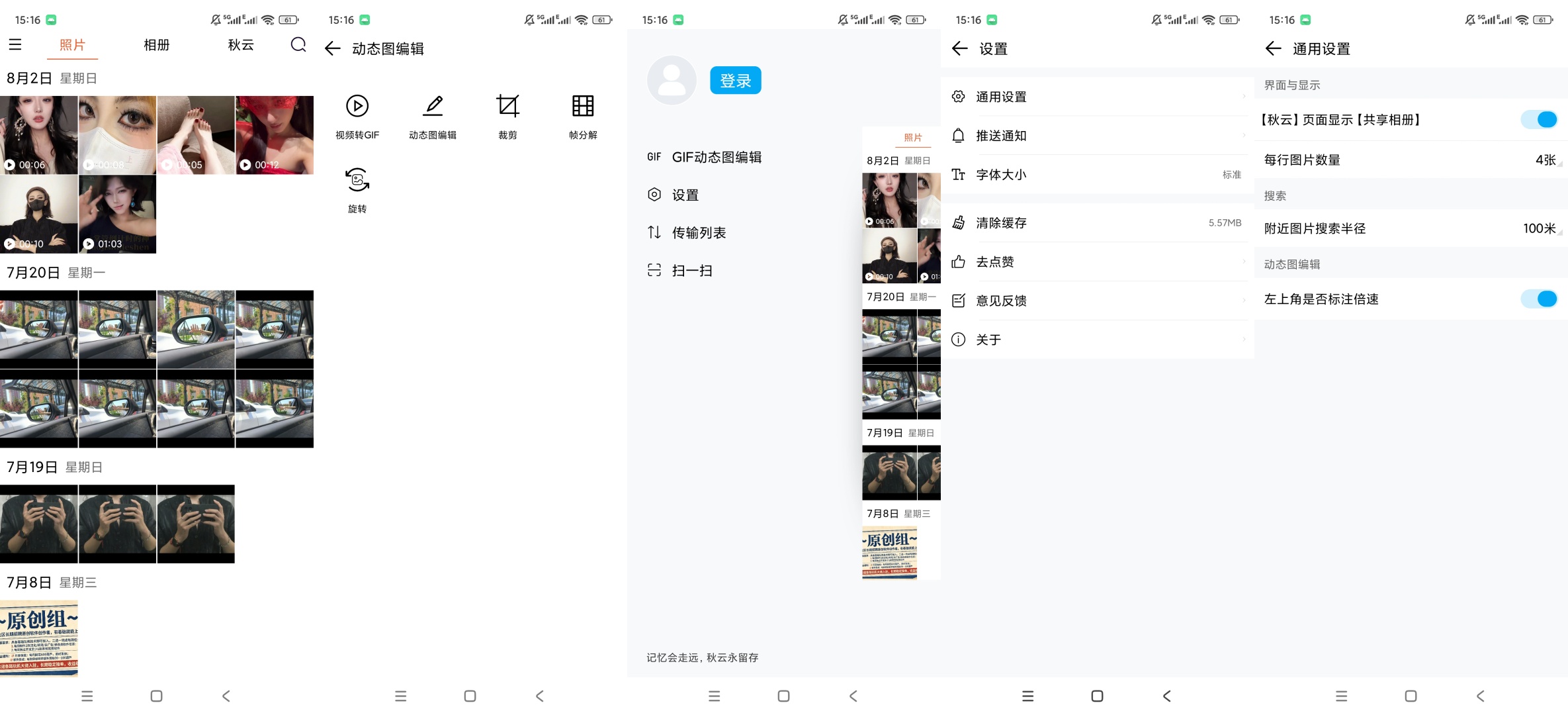The width and height of the screenshot is (1568, 715).
Task: Open the 00:10 masked-face video thumbnail
Action: coord(39,214)
